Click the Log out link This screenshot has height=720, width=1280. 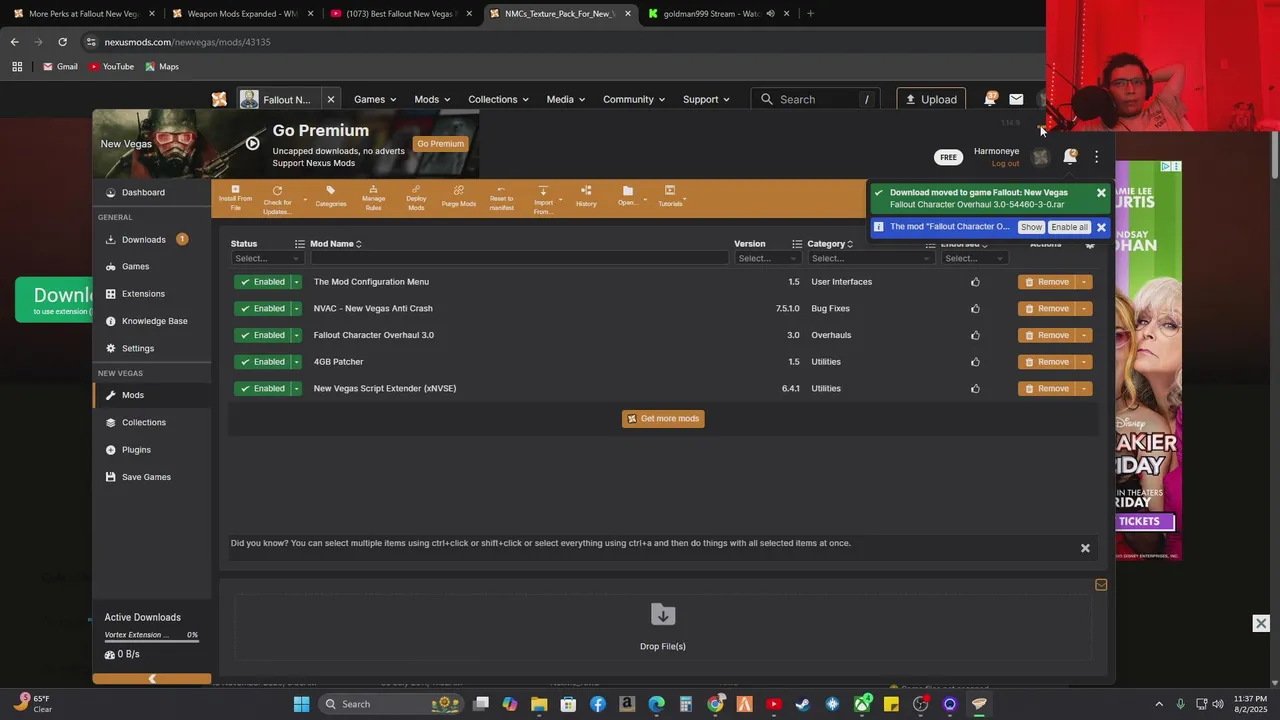1005,164
